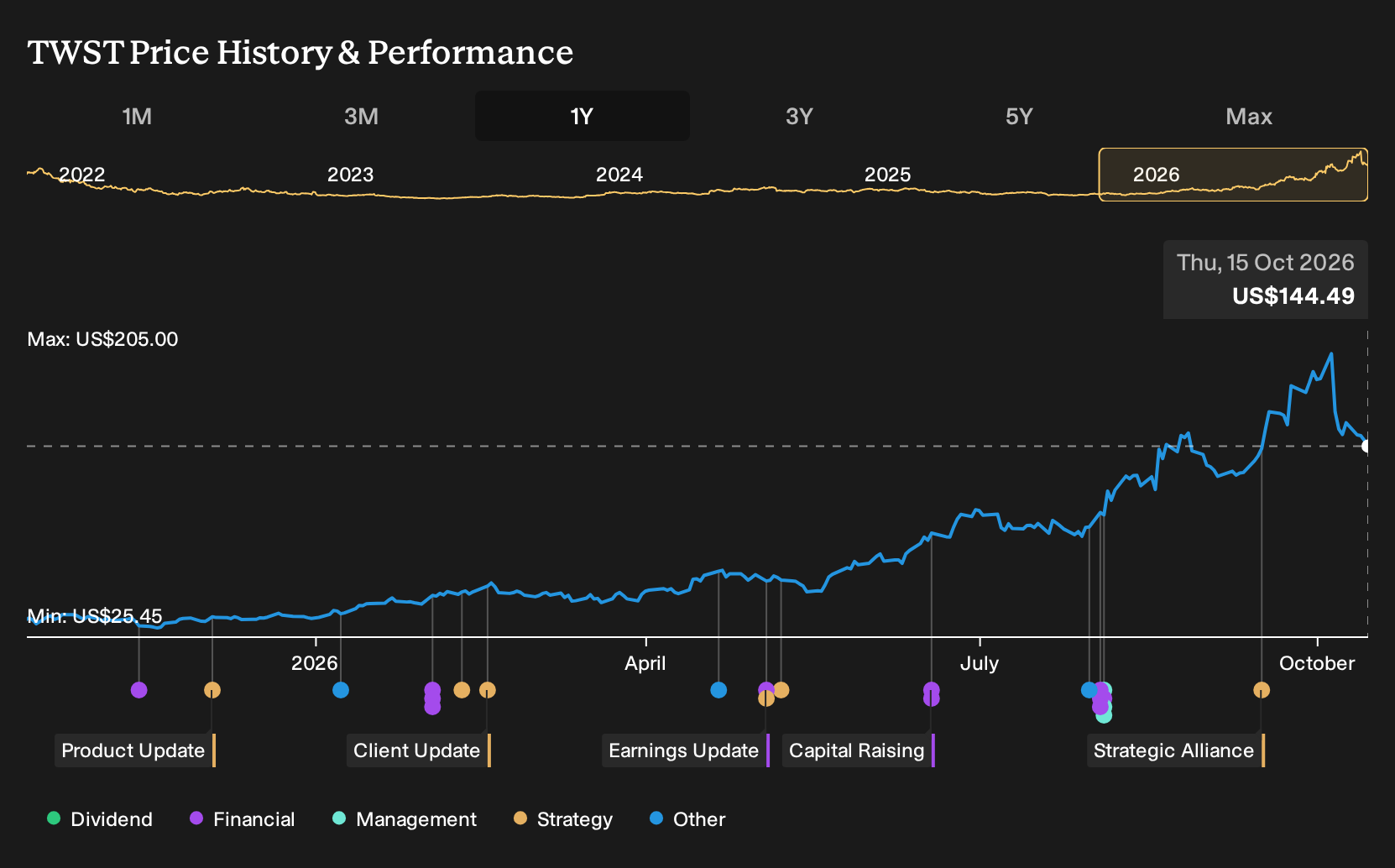Switch to the 3M range tab
1395x868 pixels.
361,116
